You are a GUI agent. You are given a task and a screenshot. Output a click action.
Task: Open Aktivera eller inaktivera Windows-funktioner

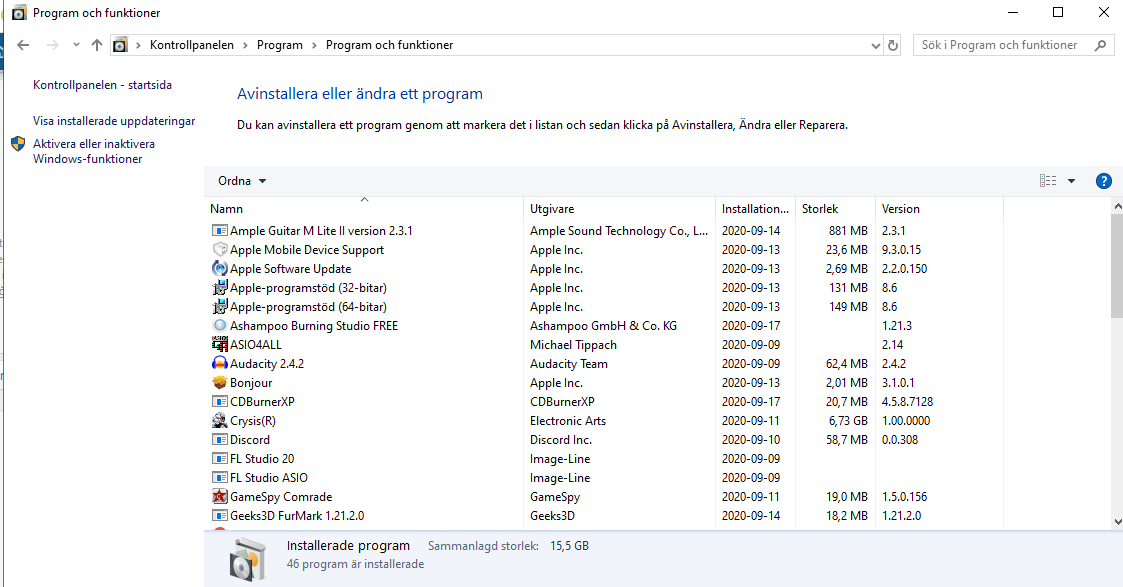click(94, 151)
